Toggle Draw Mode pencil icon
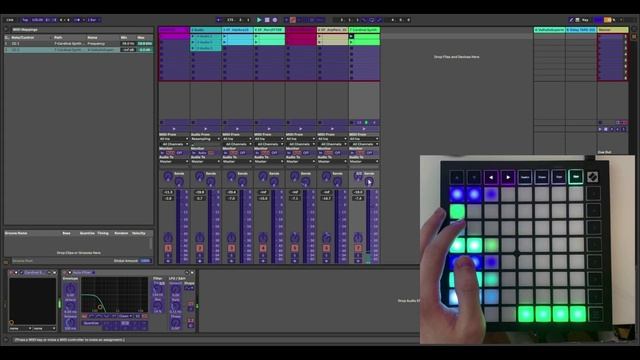The width and height of the screenshot is (640, 360). pos(571,20)
